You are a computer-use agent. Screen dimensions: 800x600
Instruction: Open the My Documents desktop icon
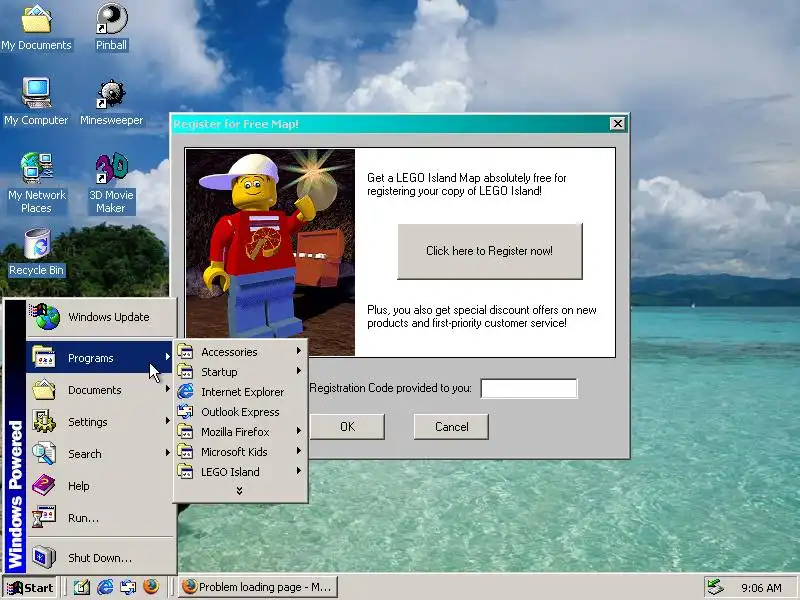pyautogui.click(x=36, y=28)
